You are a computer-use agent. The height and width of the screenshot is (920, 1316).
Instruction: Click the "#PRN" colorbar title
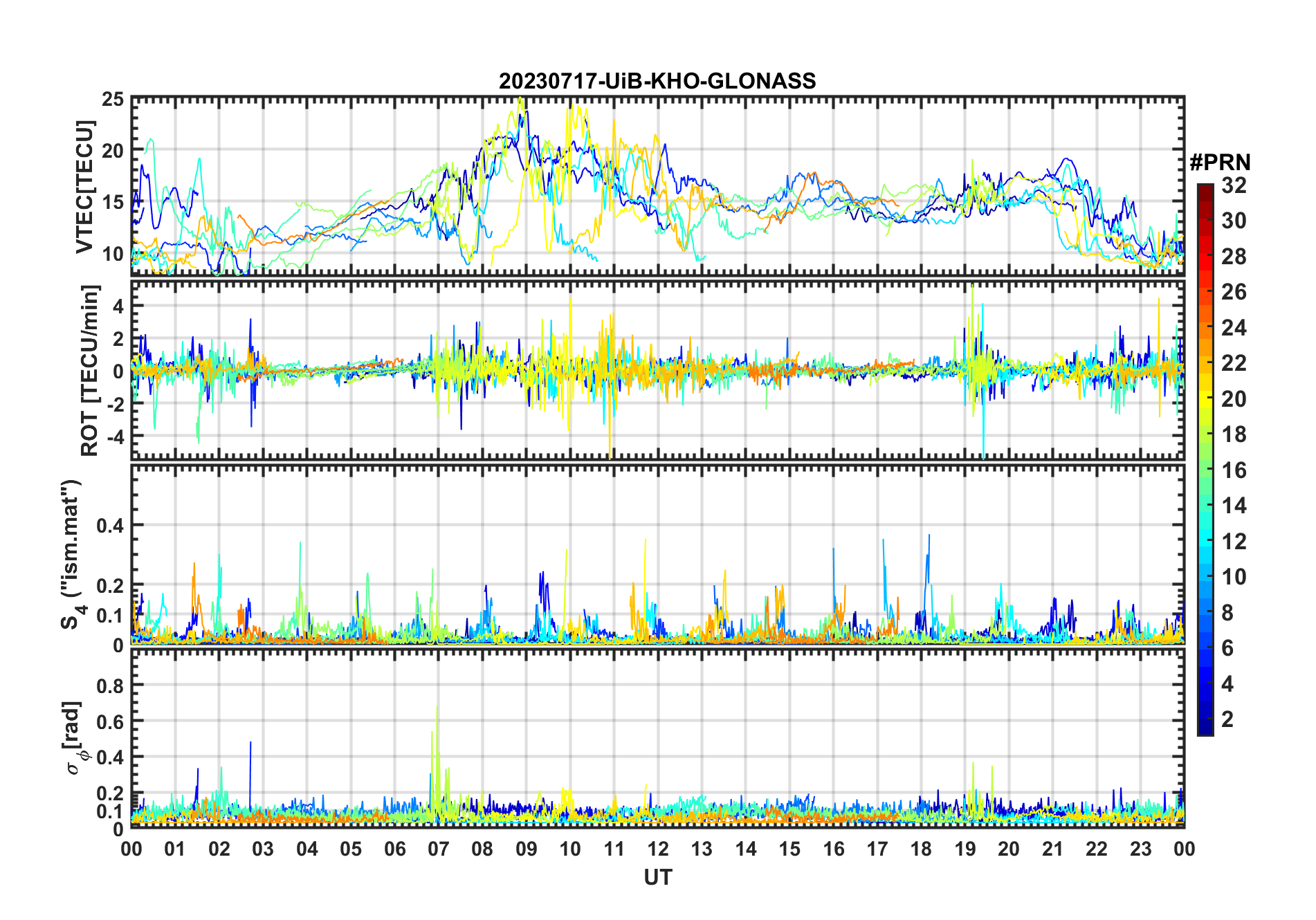[1220, 163]
